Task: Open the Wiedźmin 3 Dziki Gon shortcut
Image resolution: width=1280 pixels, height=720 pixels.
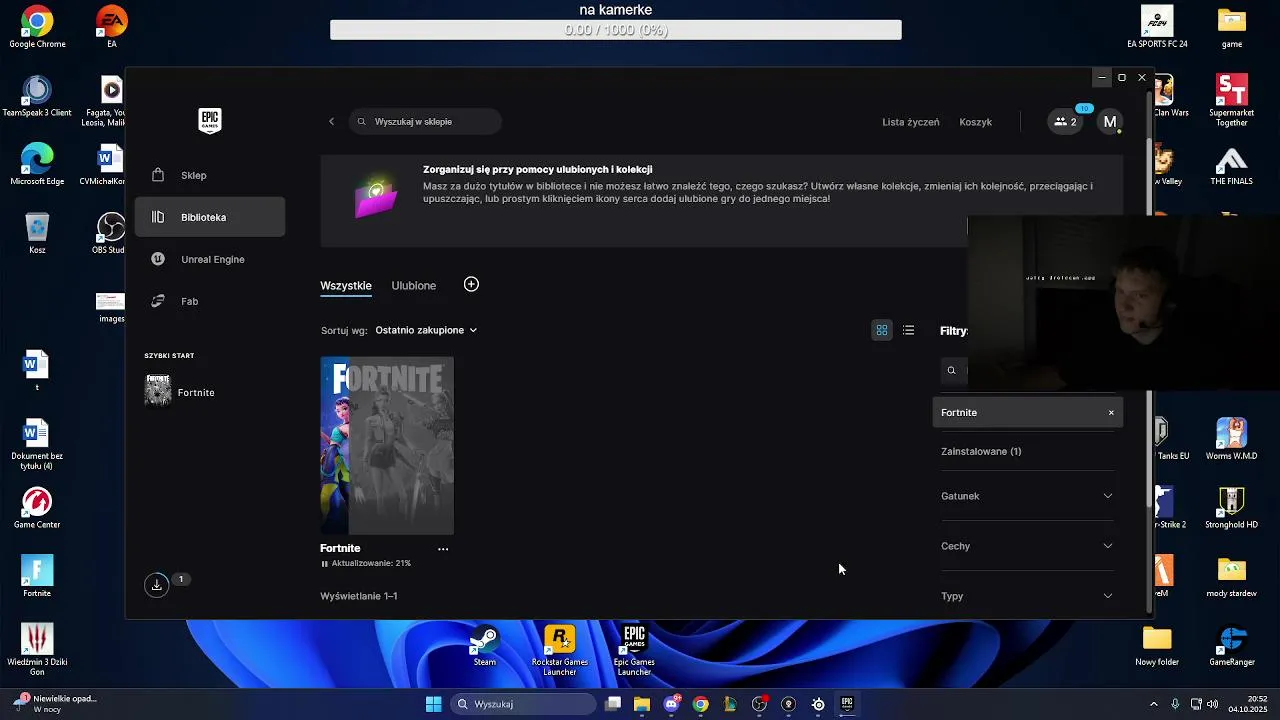Action: [x=37, y=650]
